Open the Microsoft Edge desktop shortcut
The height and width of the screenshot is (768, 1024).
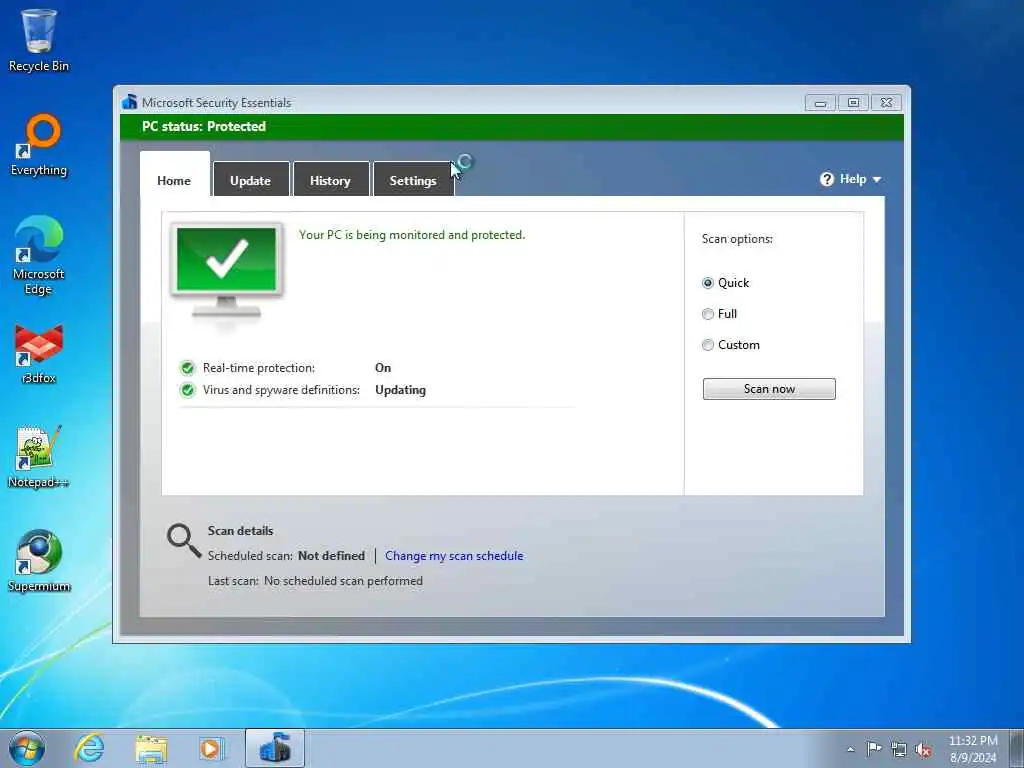pyautogui.click(x=39, y=255)
